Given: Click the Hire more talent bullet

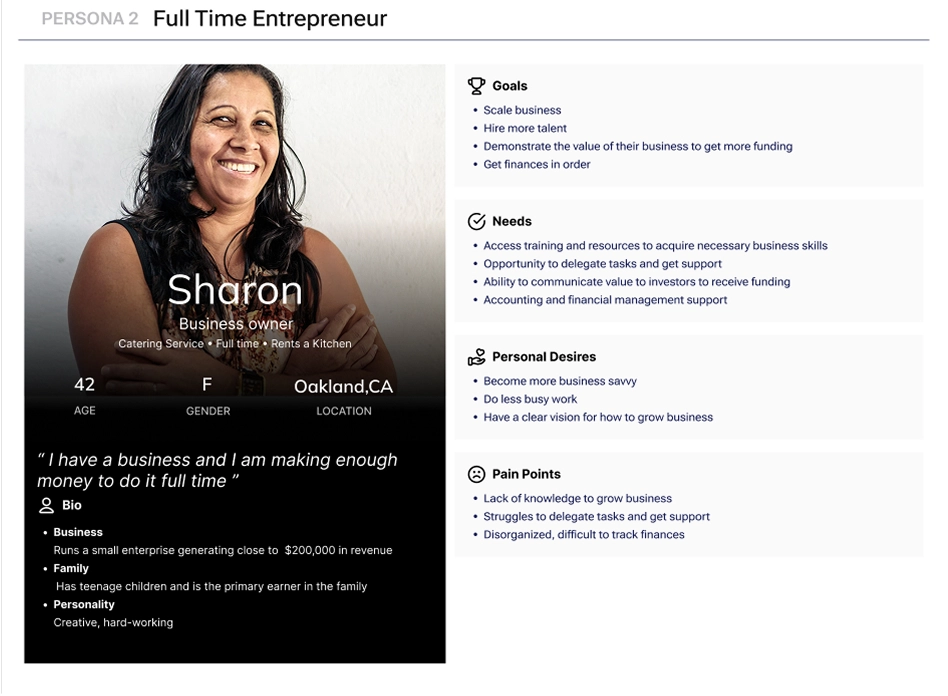Looking at the screenshot, I should 525,128.
